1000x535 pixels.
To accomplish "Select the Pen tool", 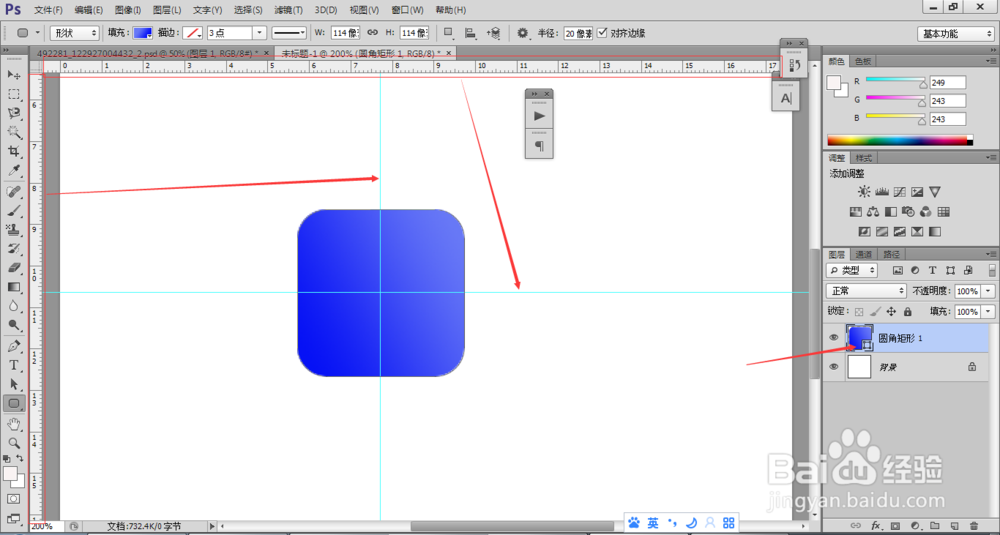I will coord(13,346).
